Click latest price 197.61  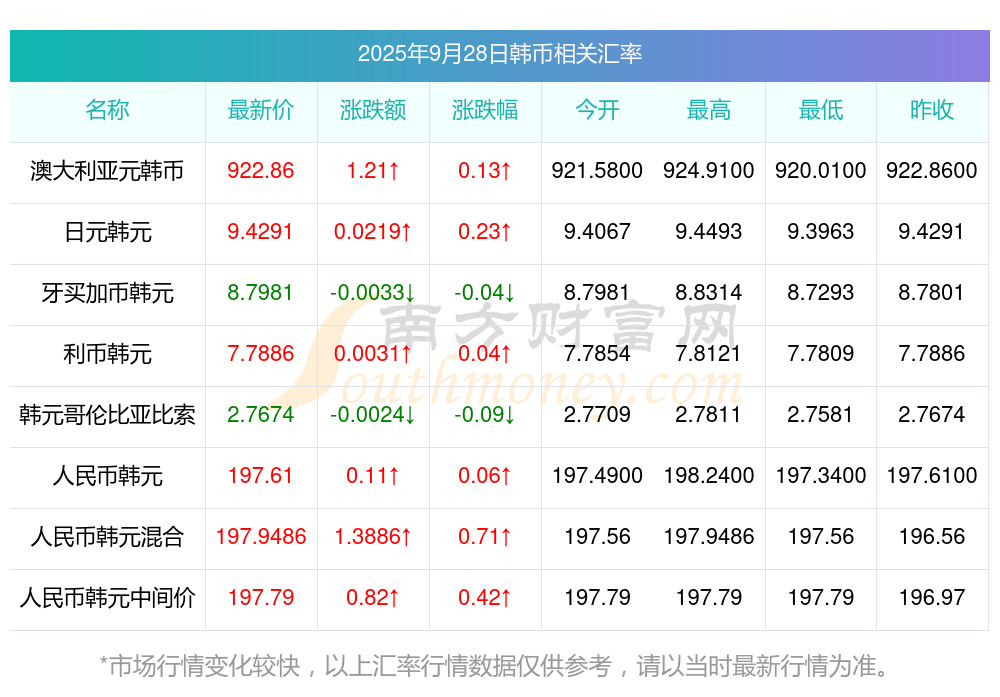click(x=260, y=476)
